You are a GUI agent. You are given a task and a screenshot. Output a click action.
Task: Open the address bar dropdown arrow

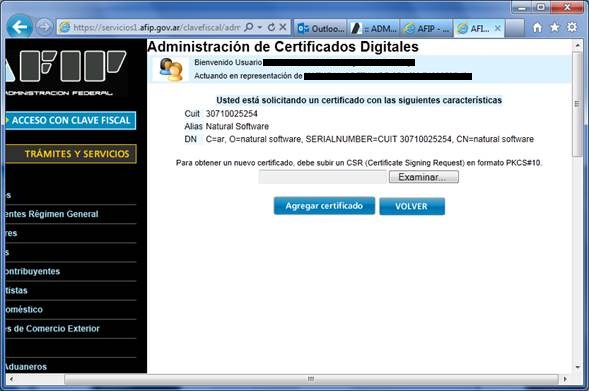260,27
